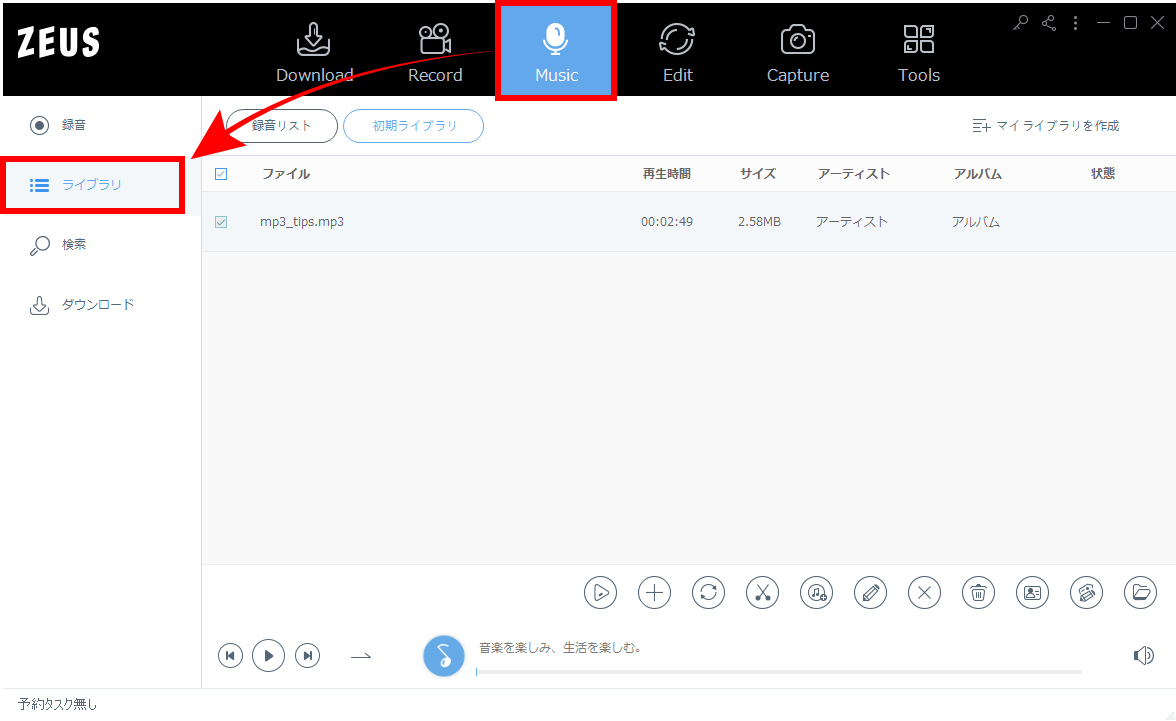Click the playback progress bar
1176x721 pixels.
(778, 672)
